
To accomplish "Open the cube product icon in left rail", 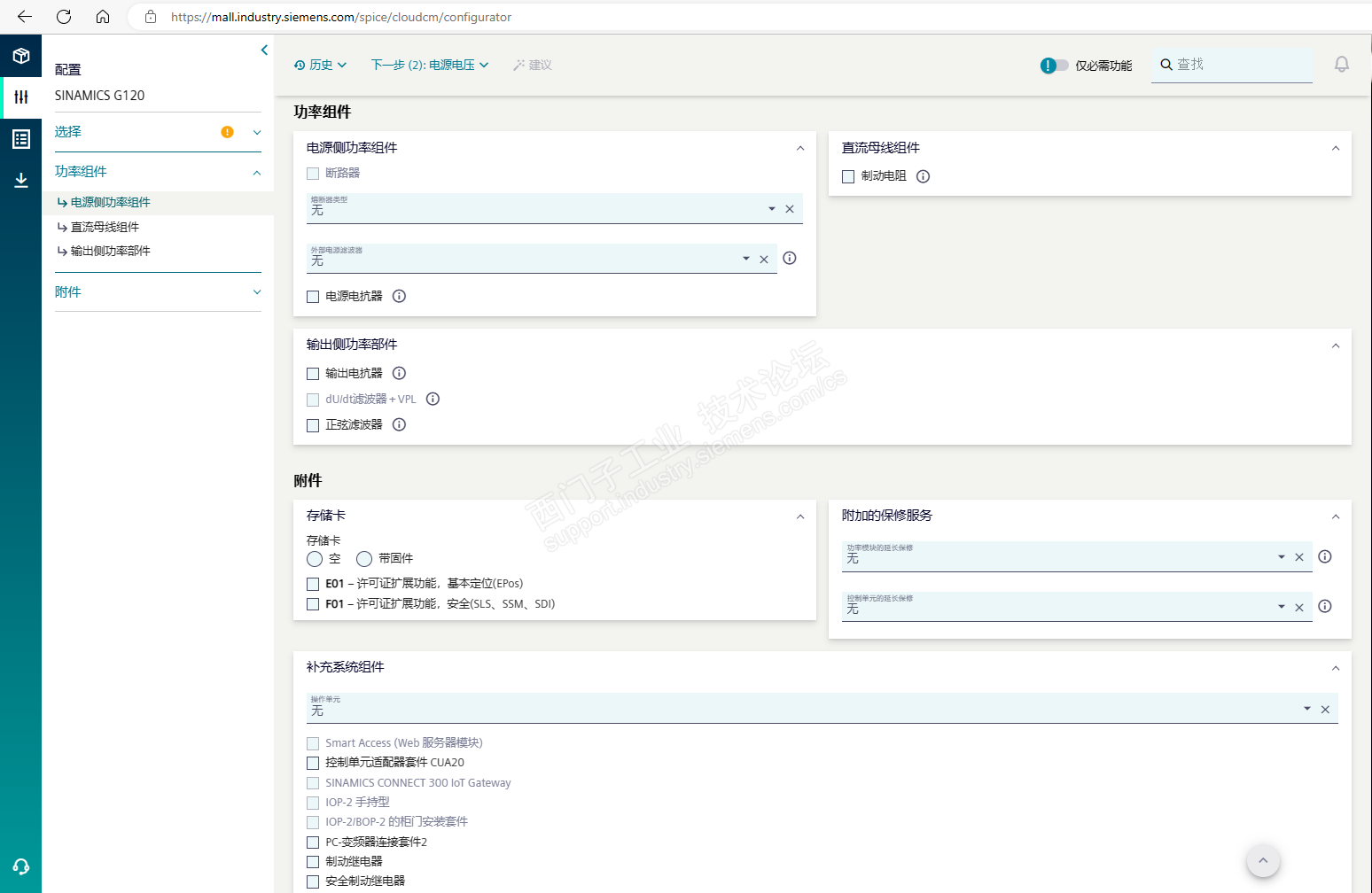I will pos(21,56).
